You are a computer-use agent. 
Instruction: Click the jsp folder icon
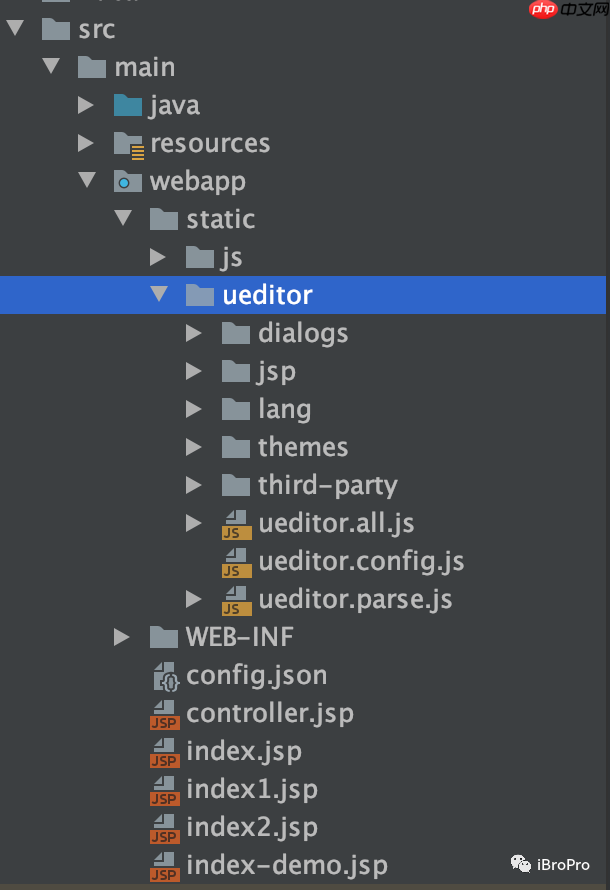pos(236,371)
